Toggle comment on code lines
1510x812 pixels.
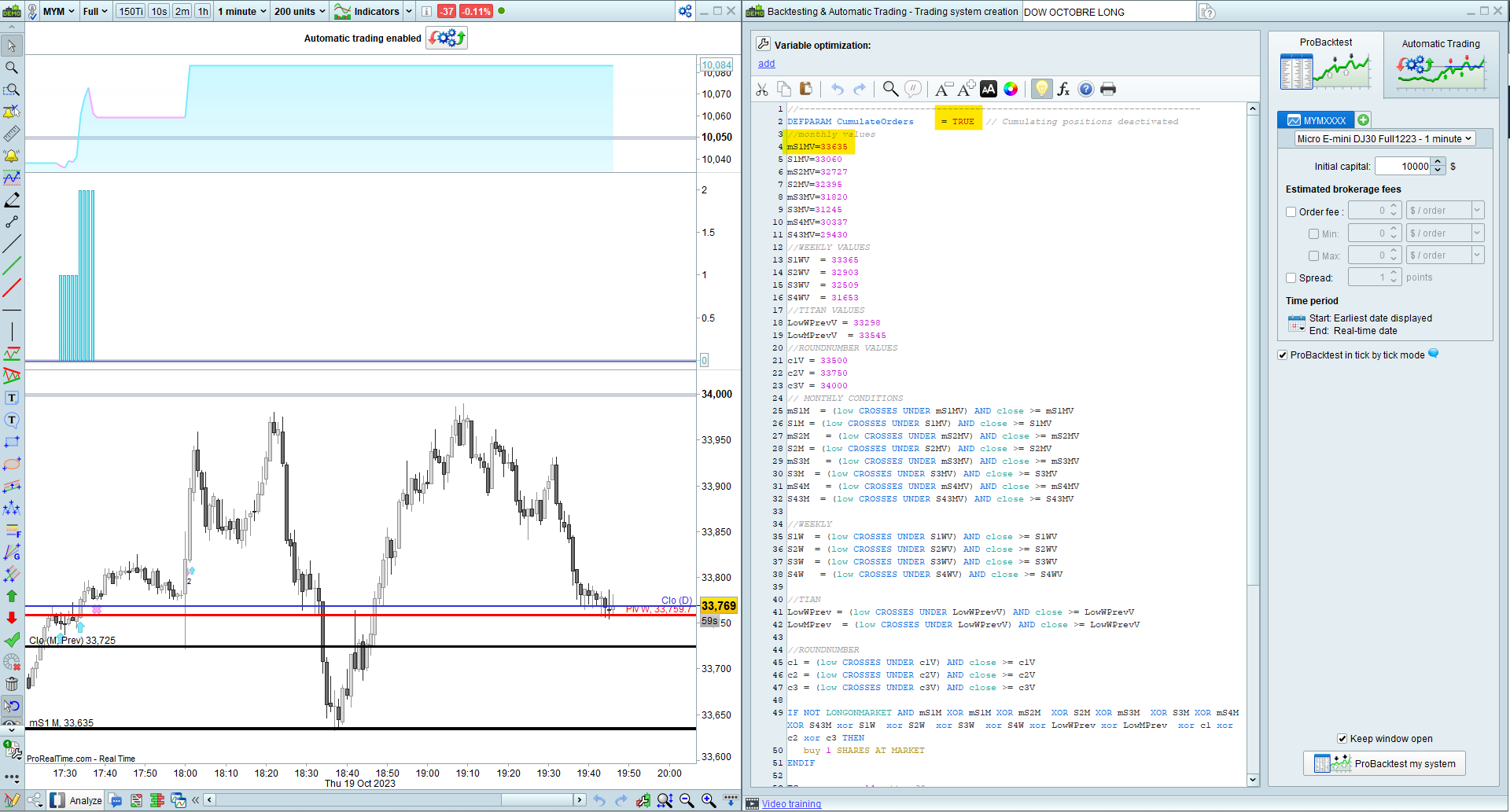point(913,90)
